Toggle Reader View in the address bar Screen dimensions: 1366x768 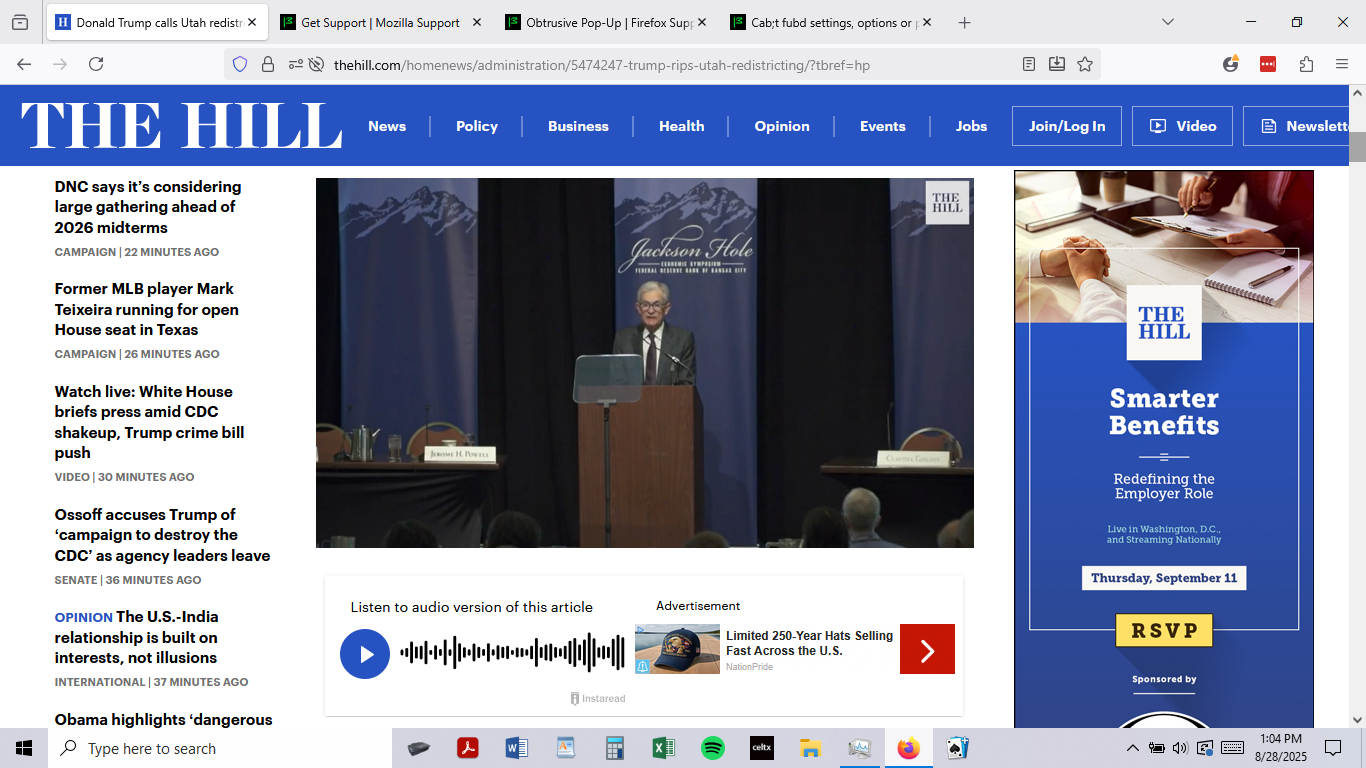(1029, 64)
